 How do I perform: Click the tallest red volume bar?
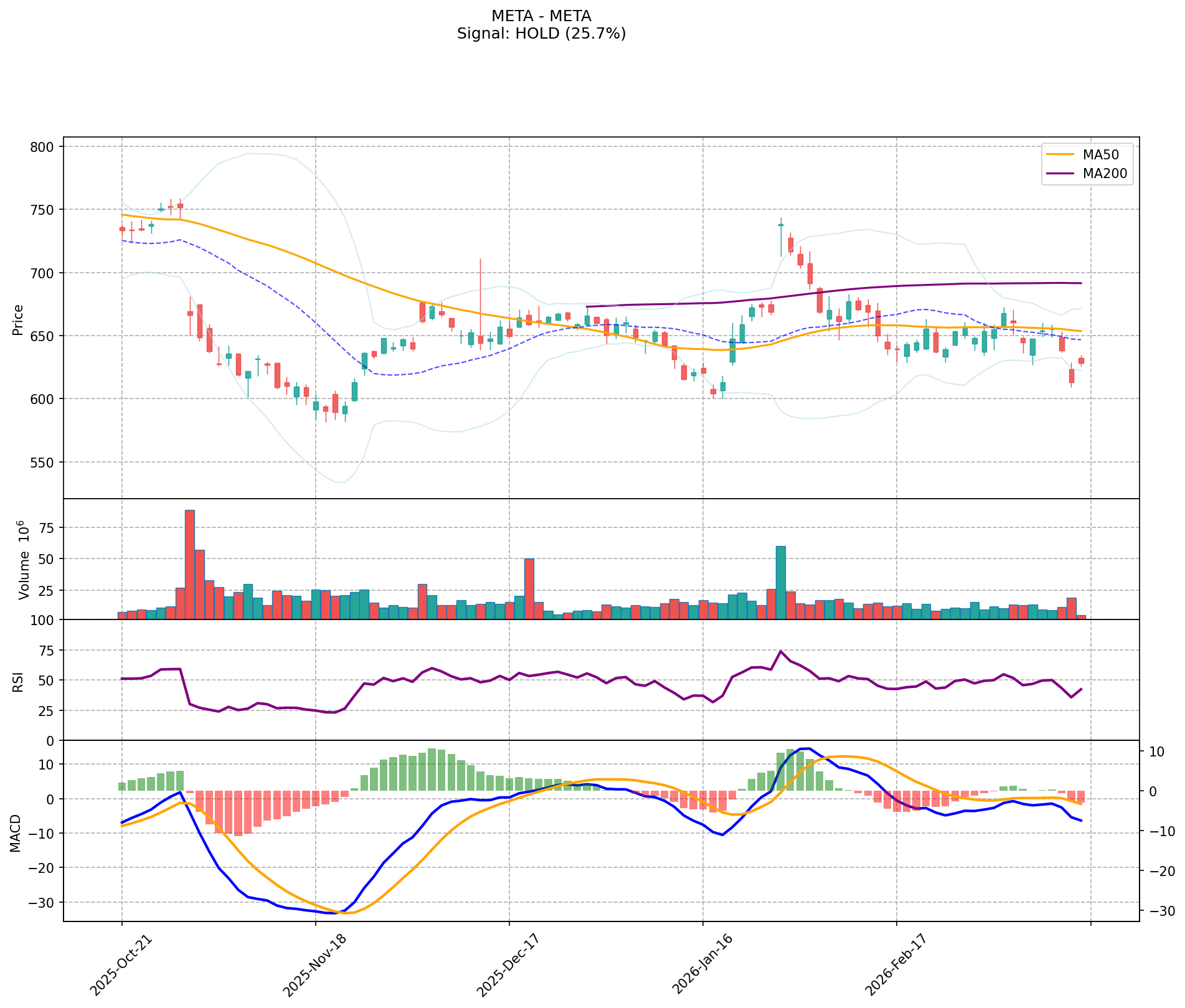(x=190, y=564)
